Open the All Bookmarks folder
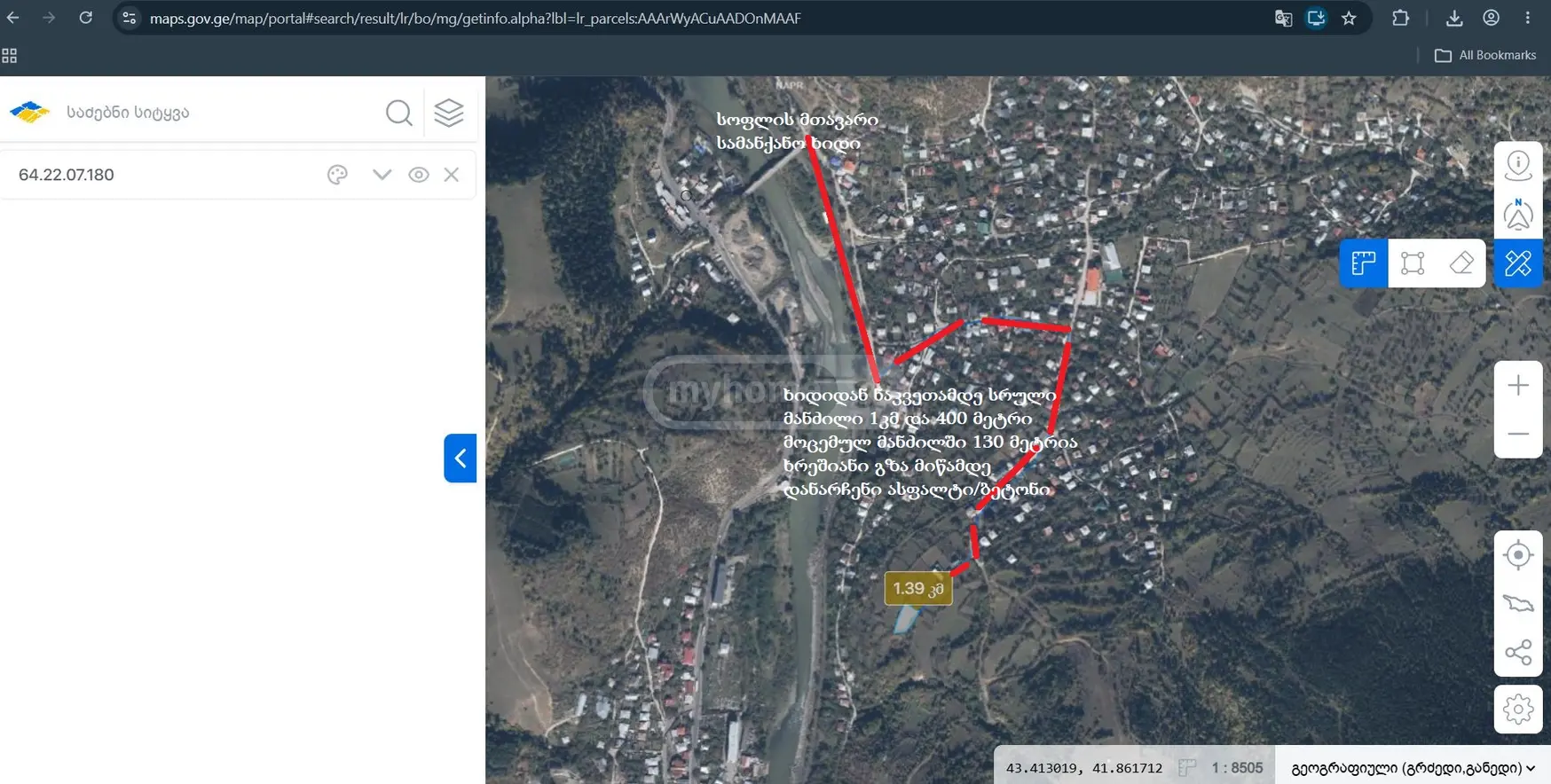This screenshot has height=784, width=1551. click(x=1485, y=55)
